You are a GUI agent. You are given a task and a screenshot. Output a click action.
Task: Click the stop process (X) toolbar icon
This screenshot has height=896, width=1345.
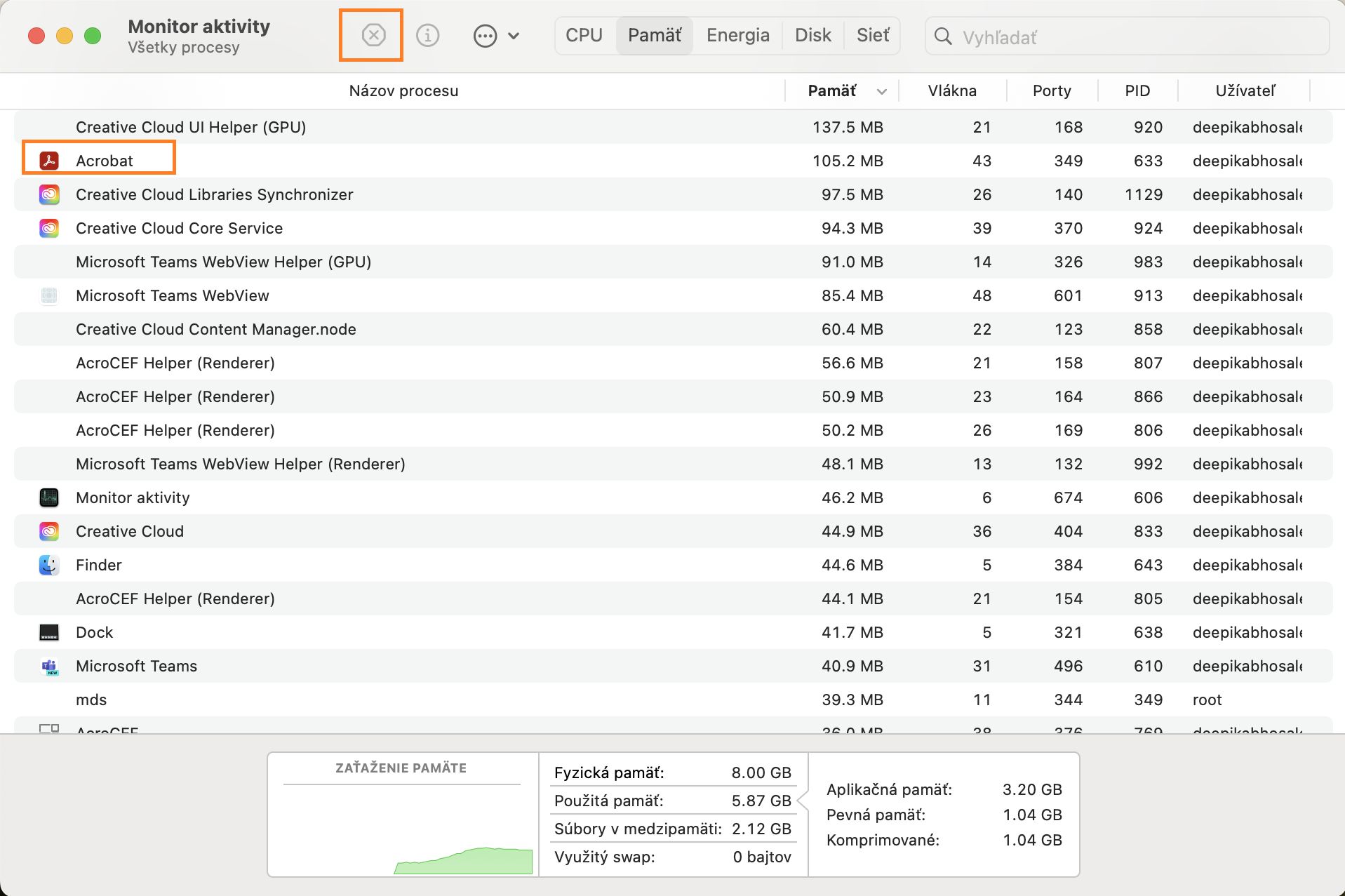(x=373, y=35)
